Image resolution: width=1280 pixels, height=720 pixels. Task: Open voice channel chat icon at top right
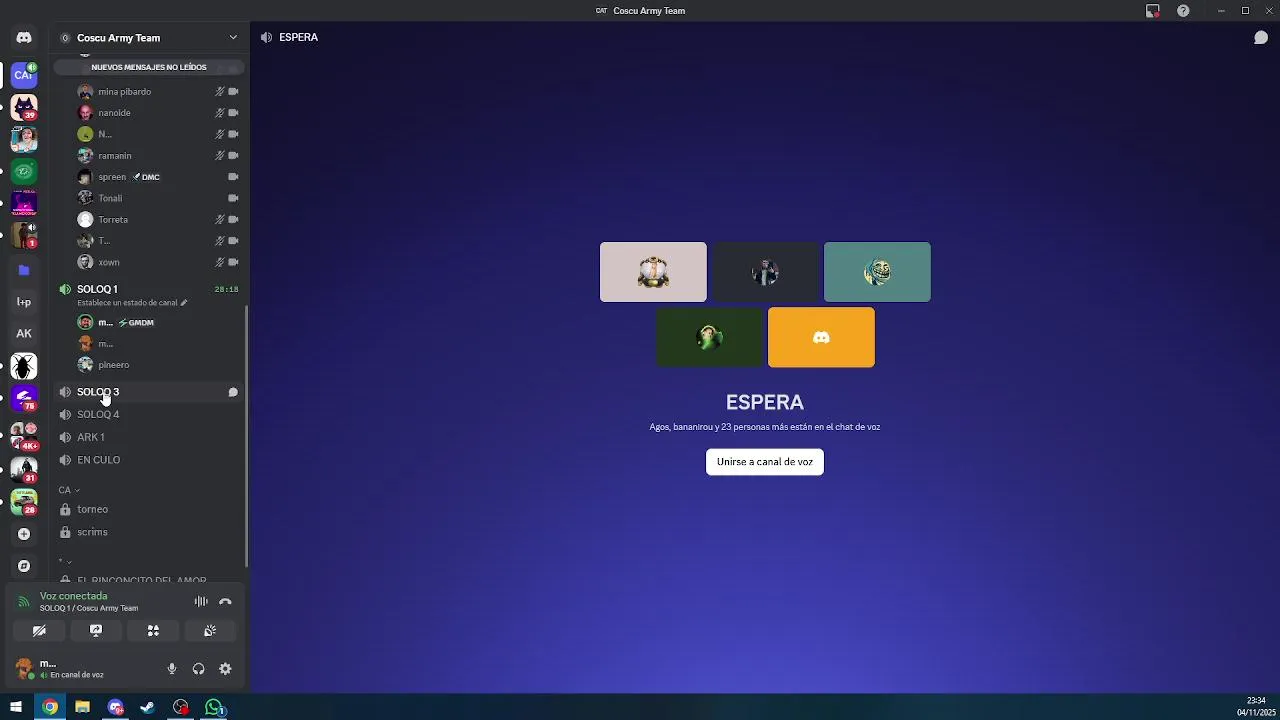pyautogui.click(x=1261, y=38)
